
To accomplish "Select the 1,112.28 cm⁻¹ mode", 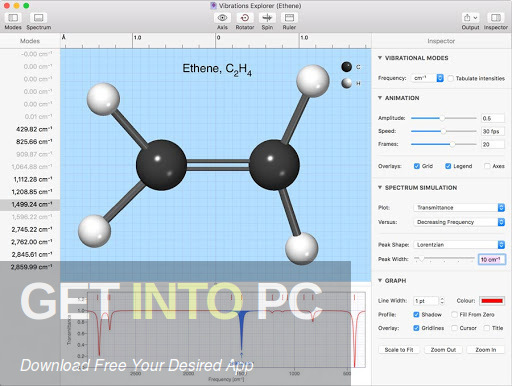I will click(x=30, y=179).
